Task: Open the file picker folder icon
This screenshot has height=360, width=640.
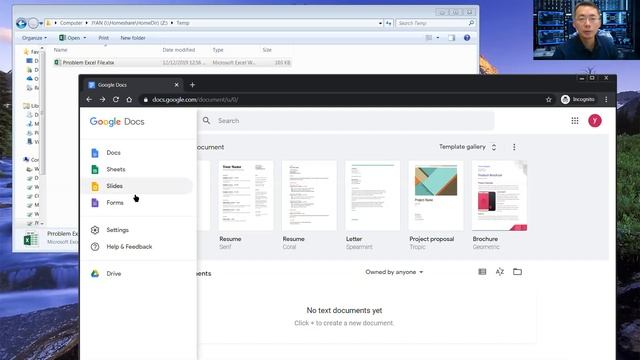Action: tap(517, 272)
